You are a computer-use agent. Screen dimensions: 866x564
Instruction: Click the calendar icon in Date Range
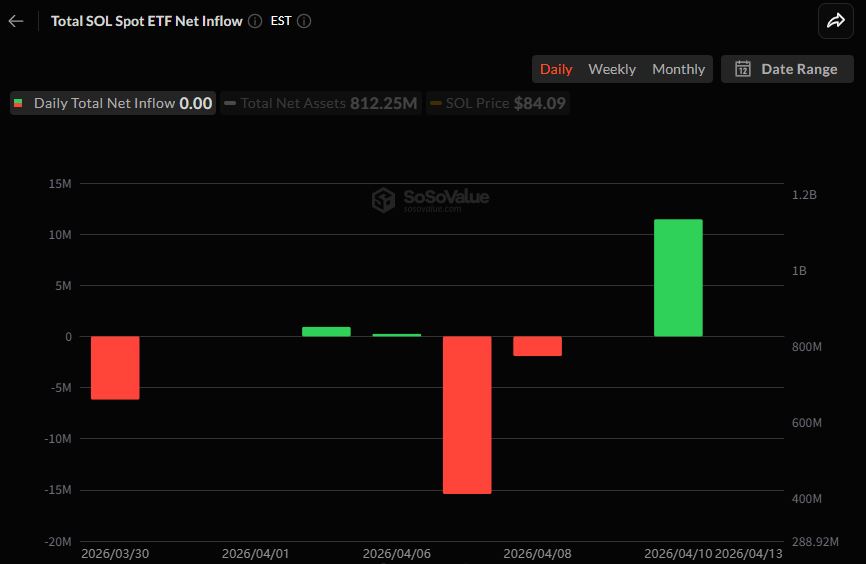click(743, 69)
